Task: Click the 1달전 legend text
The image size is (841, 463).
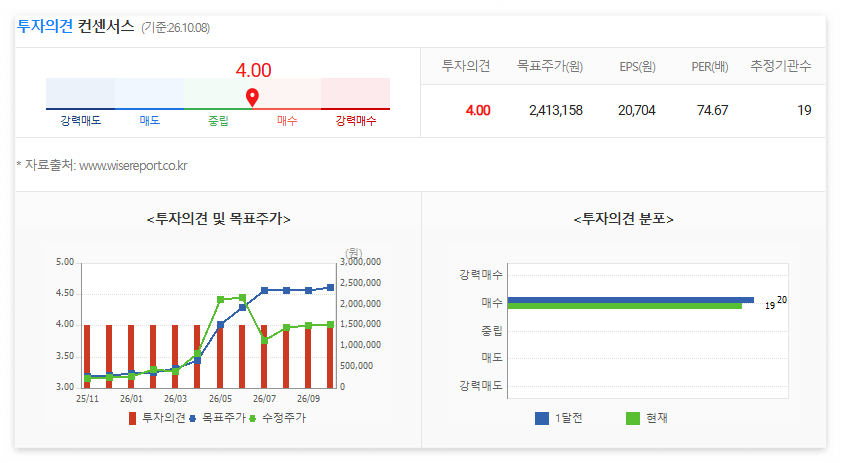Action: (569, 418)
